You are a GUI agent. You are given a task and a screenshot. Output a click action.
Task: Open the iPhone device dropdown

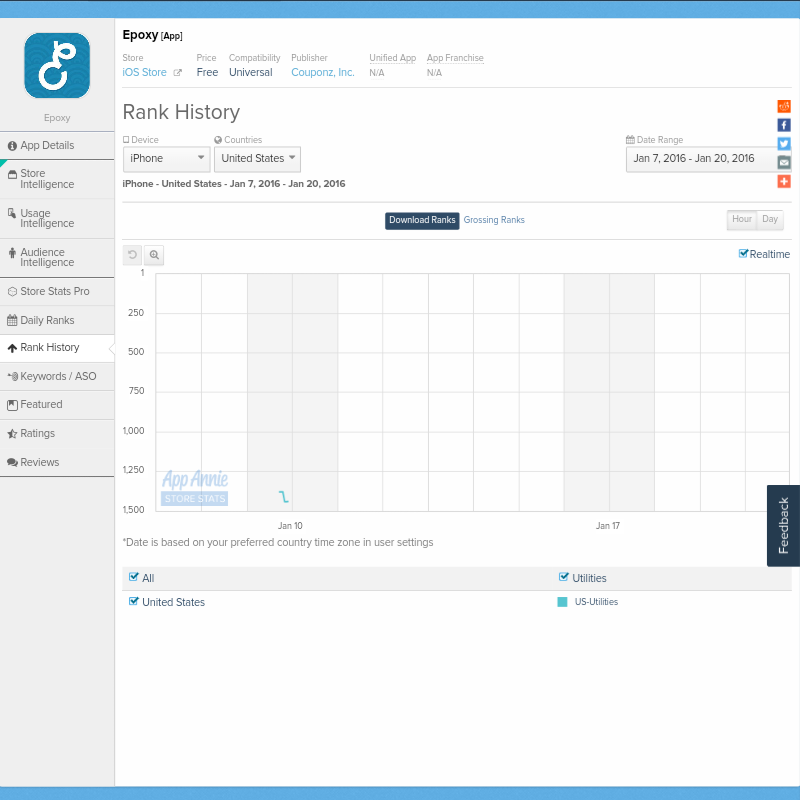pos(166,159)
